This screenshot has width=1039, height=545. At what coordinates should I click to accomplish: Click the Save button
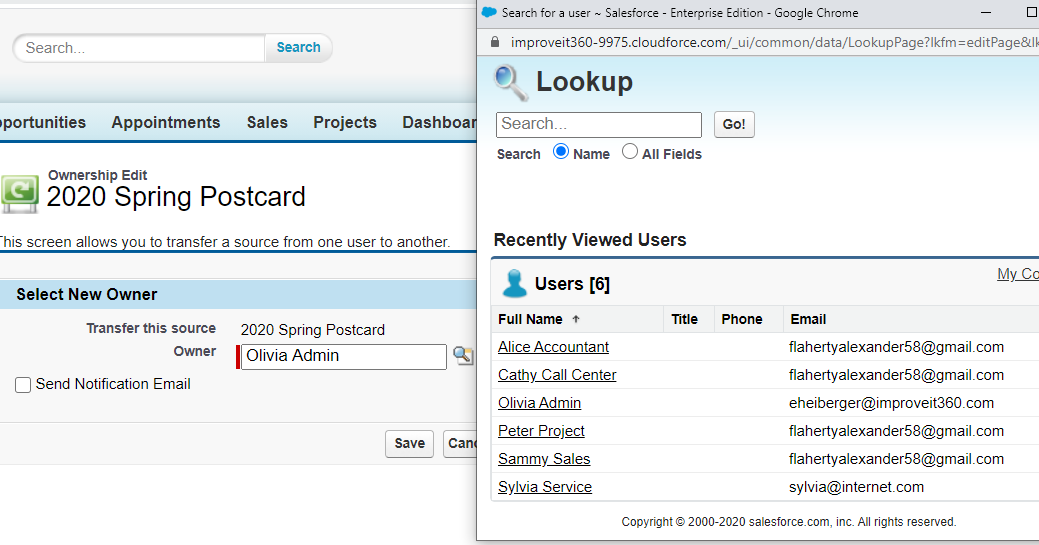pyautogui.click(x=410, y=444)
